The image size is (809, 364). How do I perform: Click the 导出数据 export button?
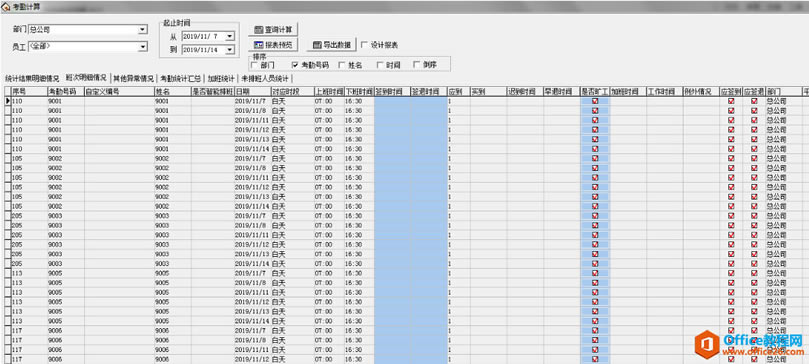coord(331,45)
